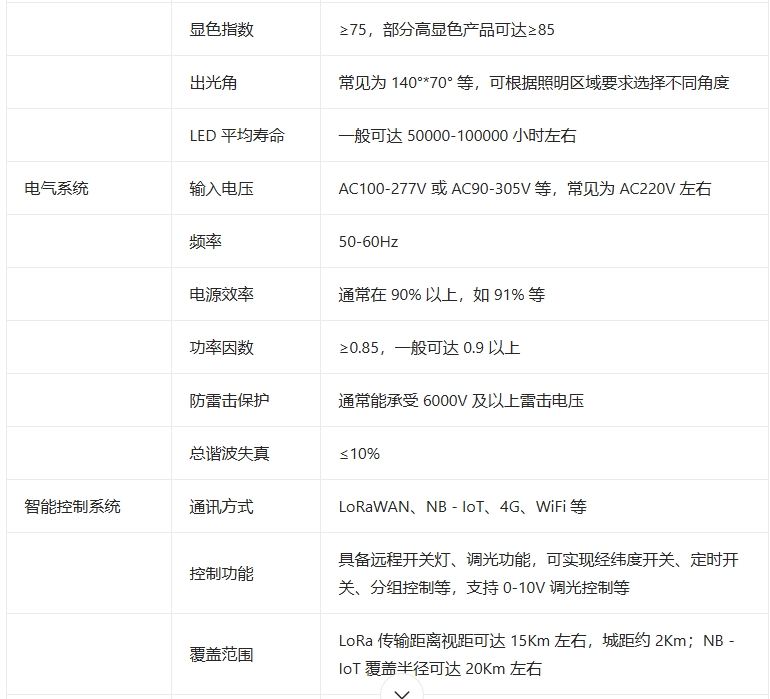Viewport: 770px width, 699px height.
Task: Click the 50-60Hz frequency value
Action: [368, 241]
